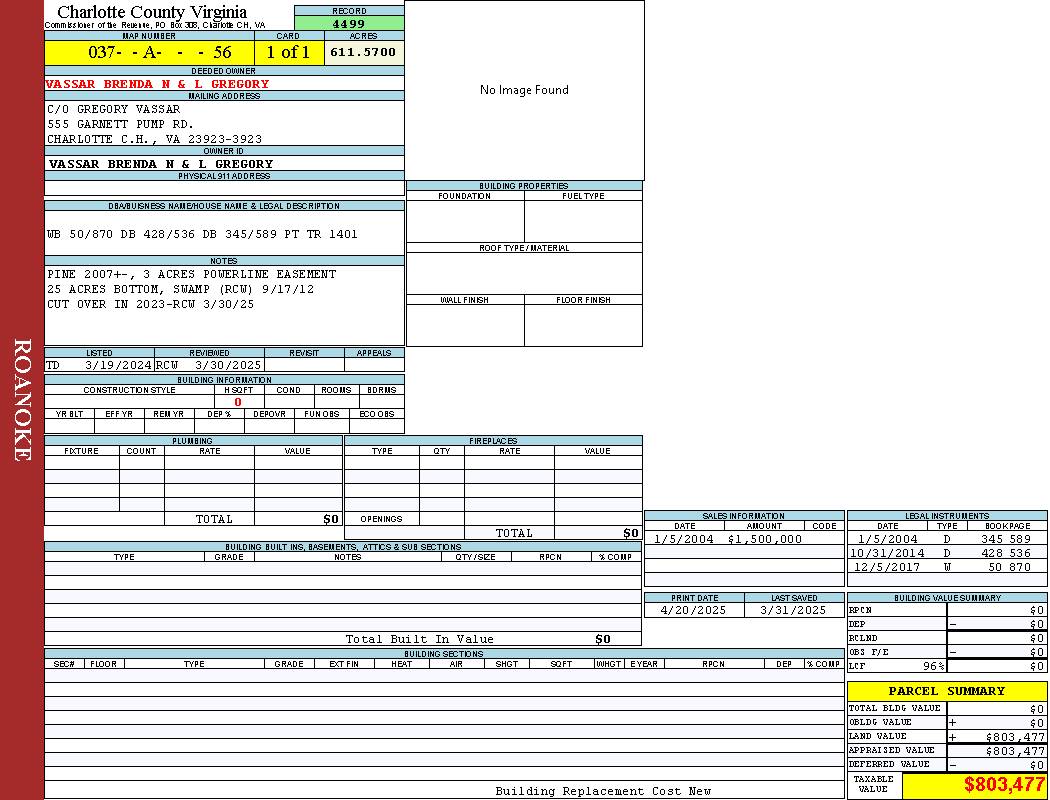Click the red deeded owner name
The width and height of the screenshot is (1050, 800).
coord(158,84)
